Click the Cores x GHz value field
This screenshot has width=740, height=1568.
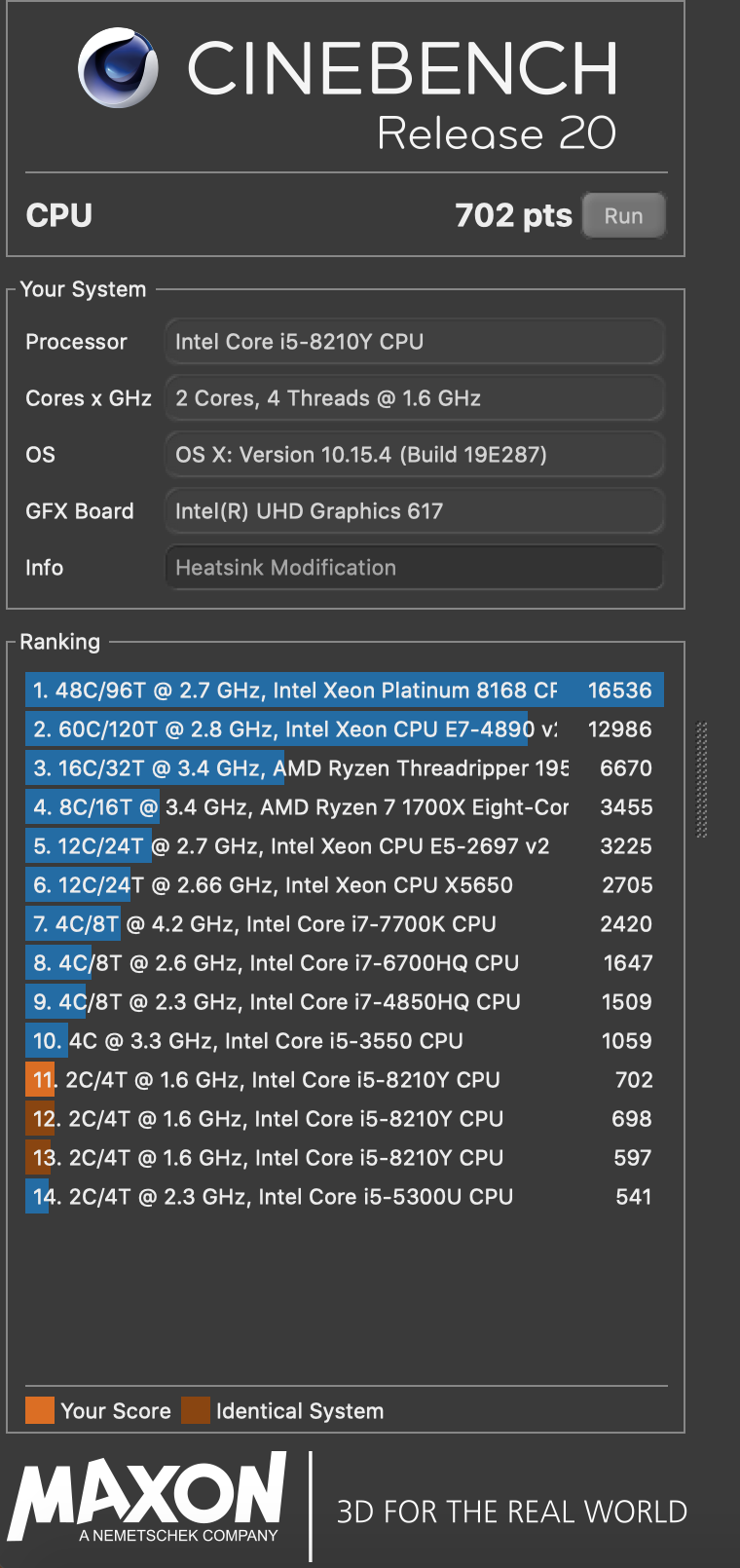click(x=415, y=398)
